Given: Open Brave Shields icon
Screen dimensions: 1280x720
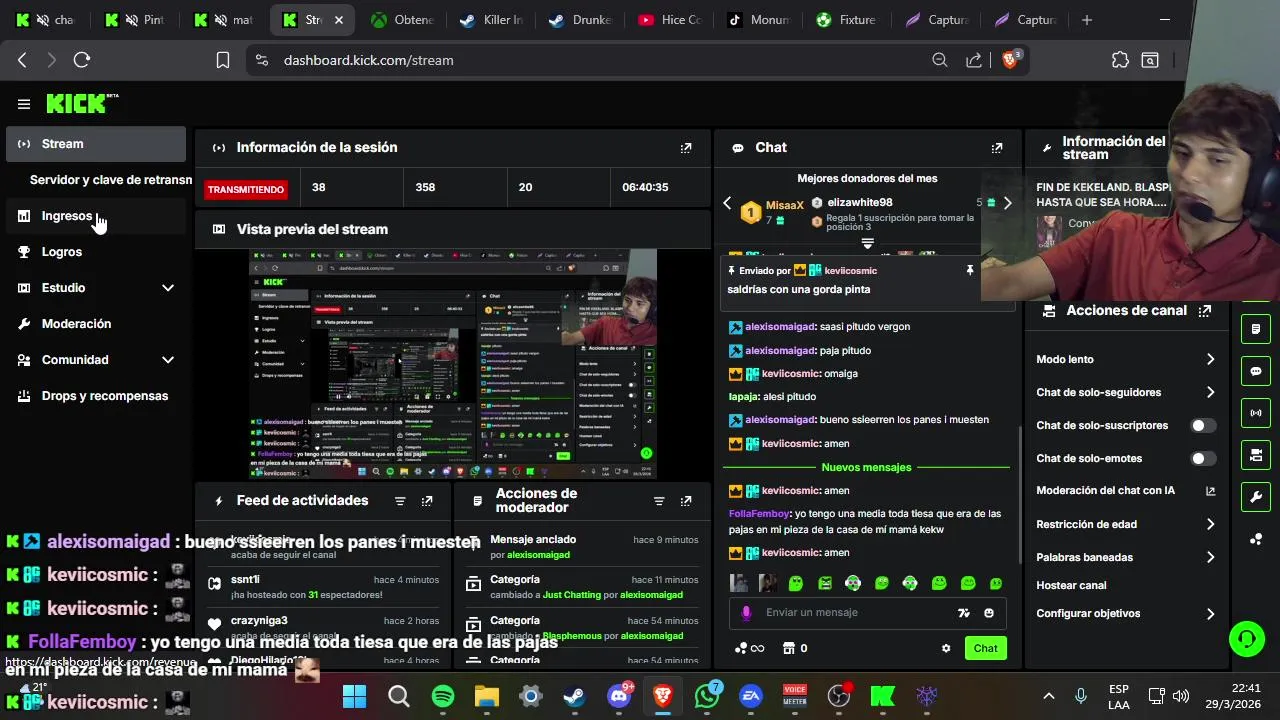Looking at the screenshot, I should coord(1010,60).
